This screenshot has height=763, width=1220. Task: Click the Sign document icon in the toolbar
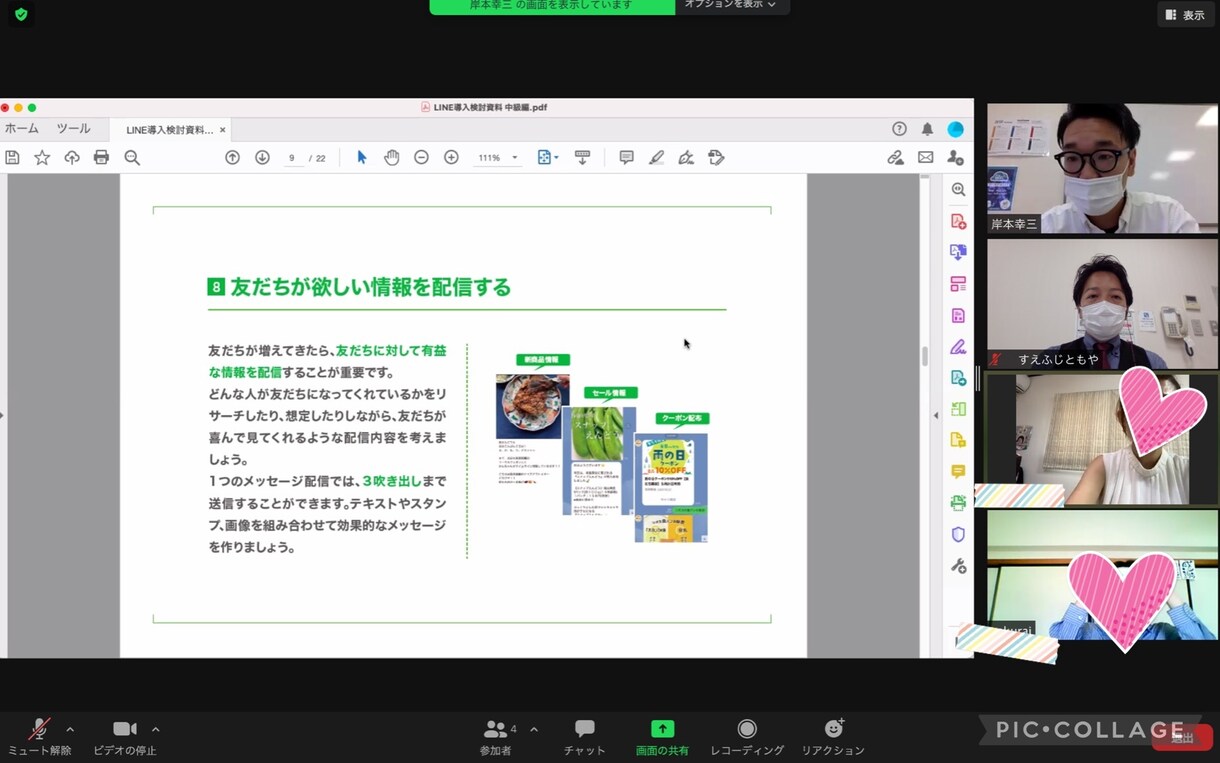click(686, 158)
